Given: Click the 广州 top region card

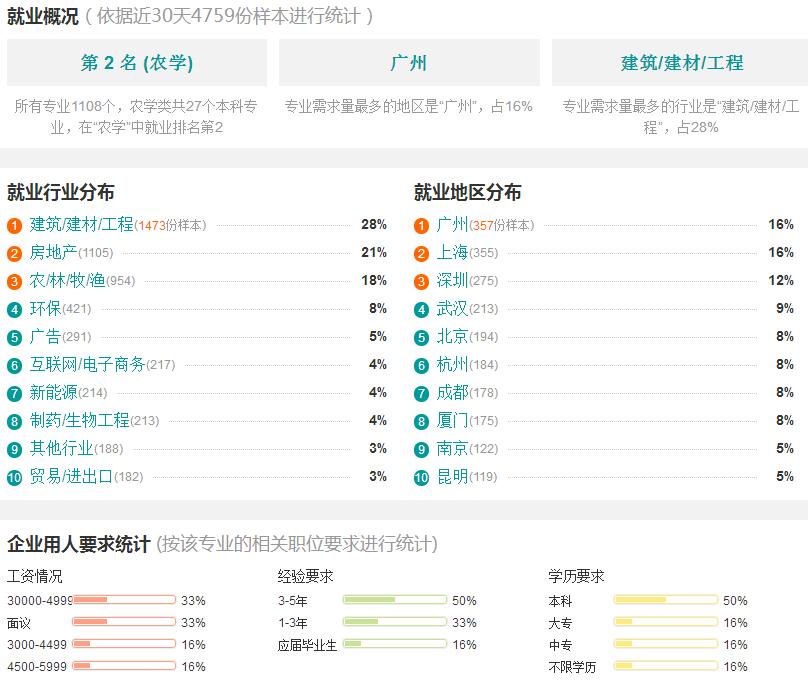Looking at the screenshot, I should click(x=409, y=62).
